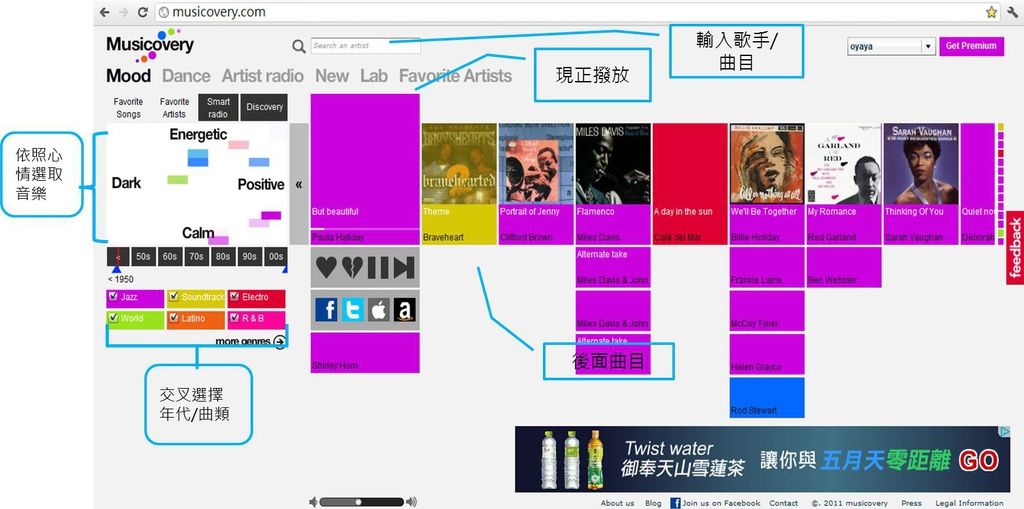Collapse the mood panel with « arrow
This screenshot has width=1024, height=509.
tap(298, 184)
